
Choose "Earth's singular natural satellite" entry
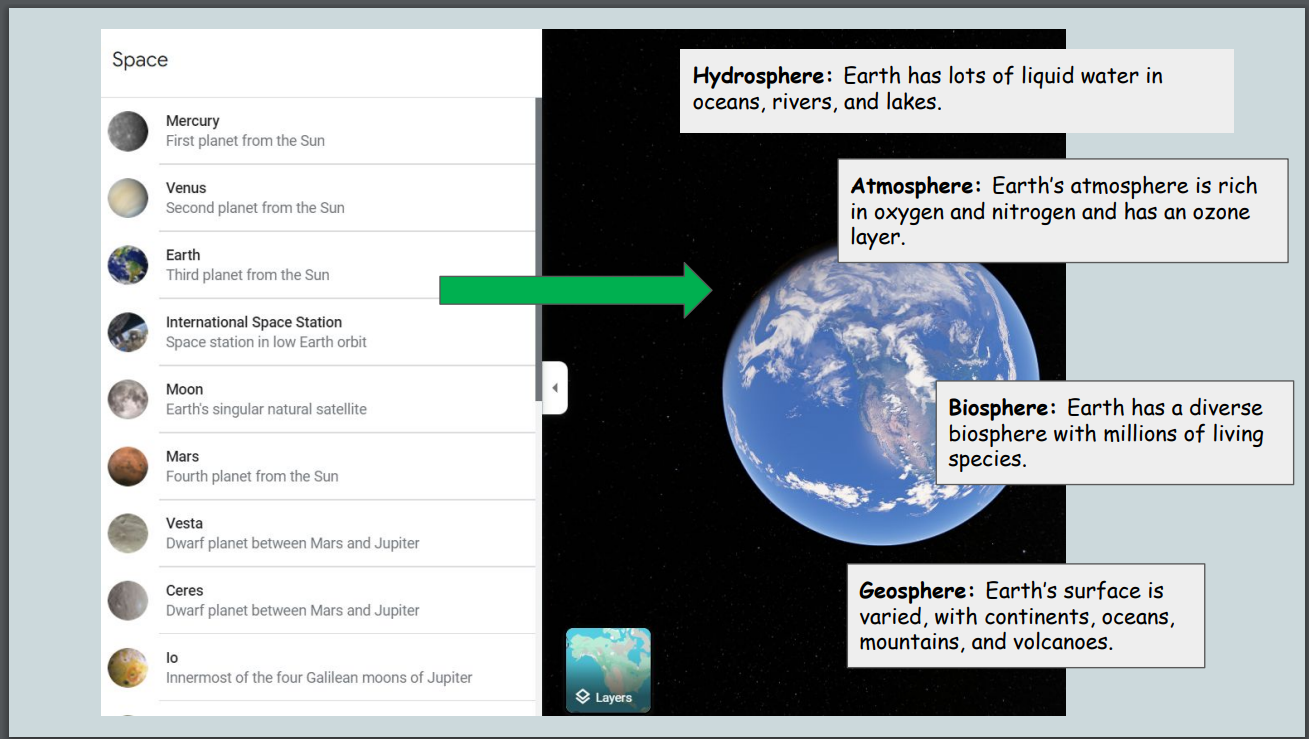[x=266, y=409]
